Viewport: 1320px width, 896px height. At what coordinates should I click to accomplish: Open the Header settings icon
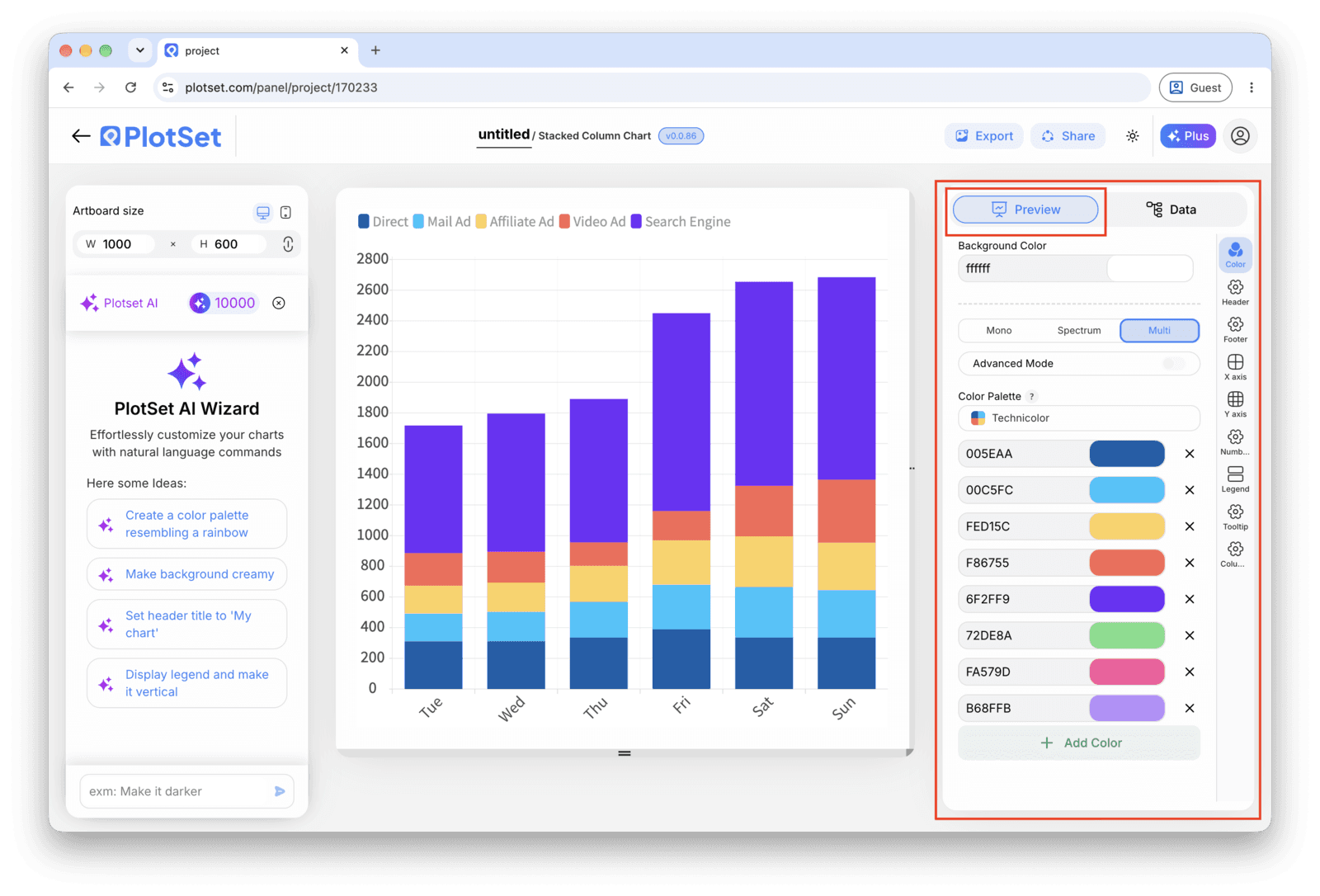[x=1235, y=292]
